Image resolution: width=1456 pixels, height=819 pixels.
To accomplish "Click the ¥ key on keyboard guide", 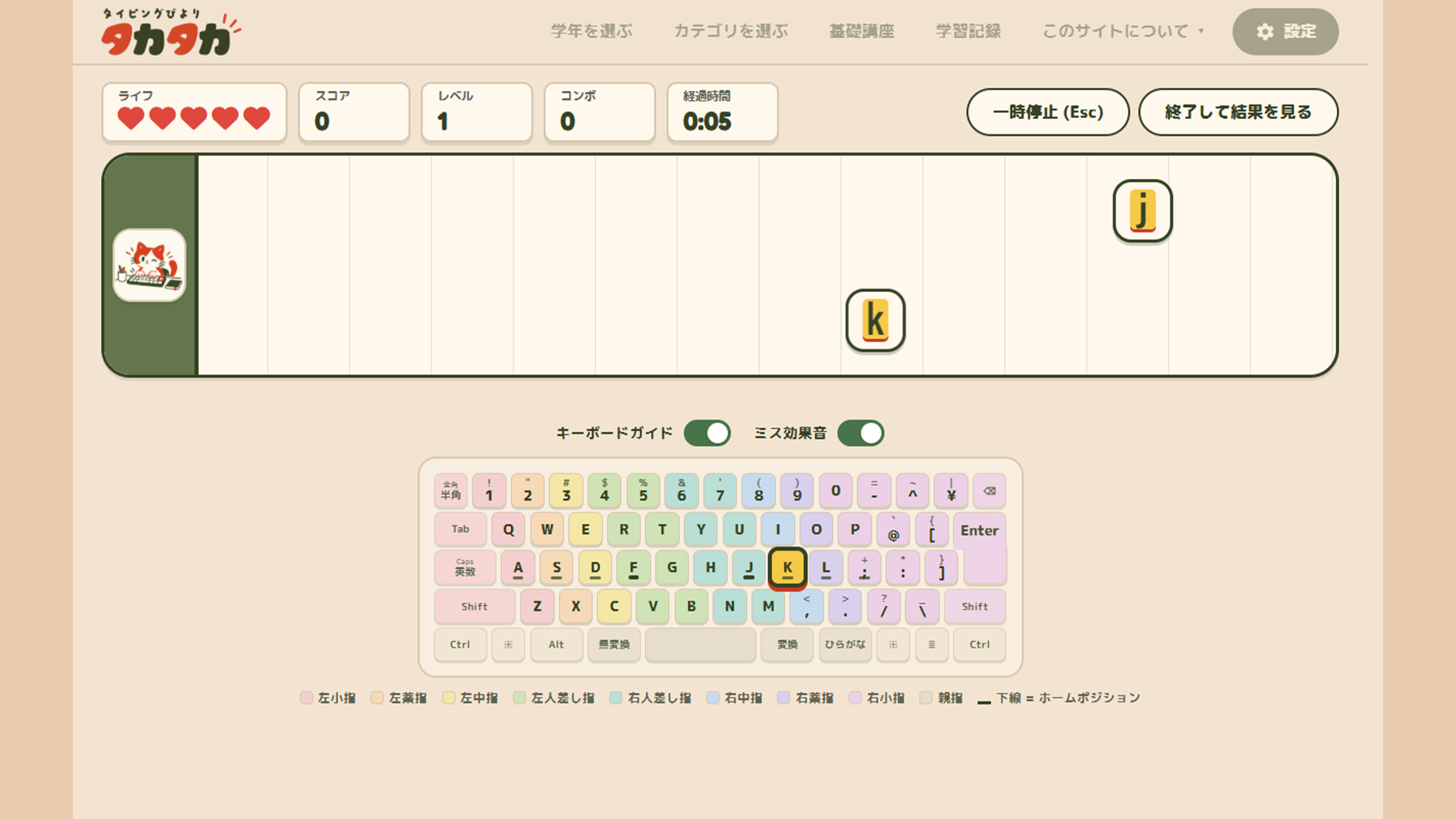I will pos(951,491).
